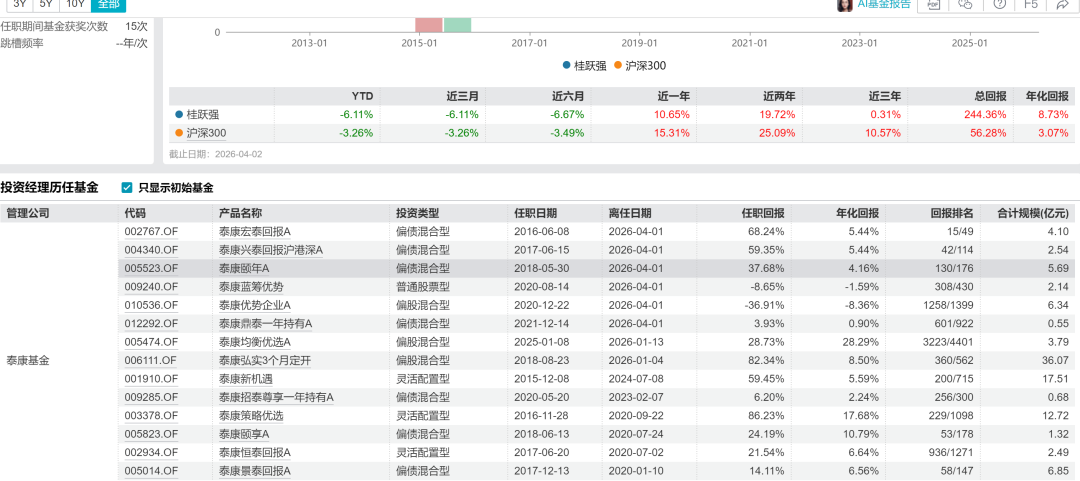Open fund code 004340.OF
Screen dimensions: 1080x481
[x=151, y=250]
